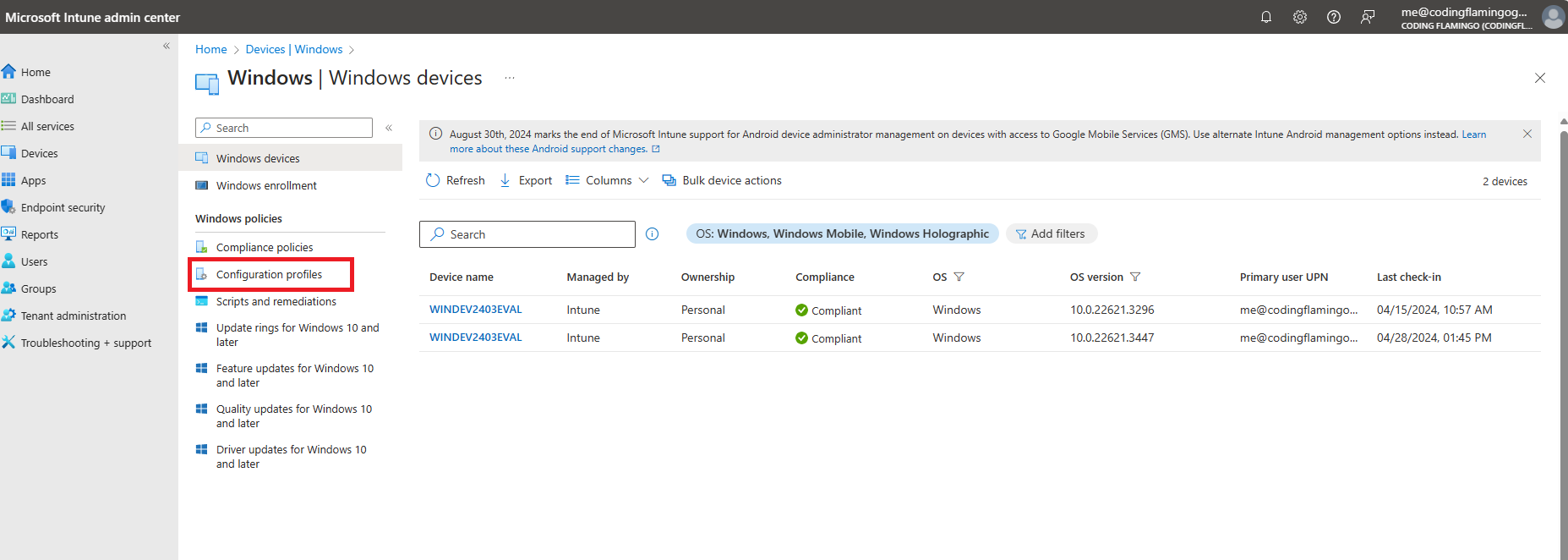Screen dimensions: 1568x560
Task: Click the info icon next to search
Action: tap(653, 234)
